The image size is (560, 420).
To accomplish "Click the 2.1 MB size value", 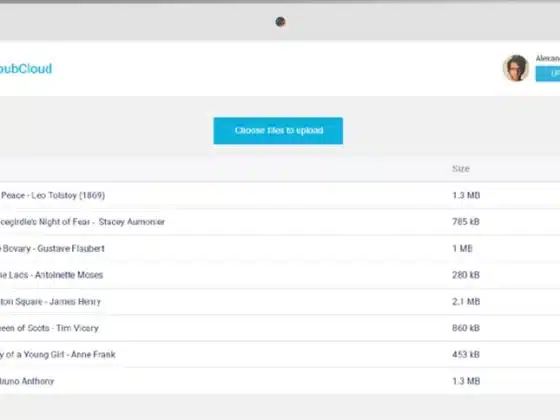I will [x=466, y=302].
